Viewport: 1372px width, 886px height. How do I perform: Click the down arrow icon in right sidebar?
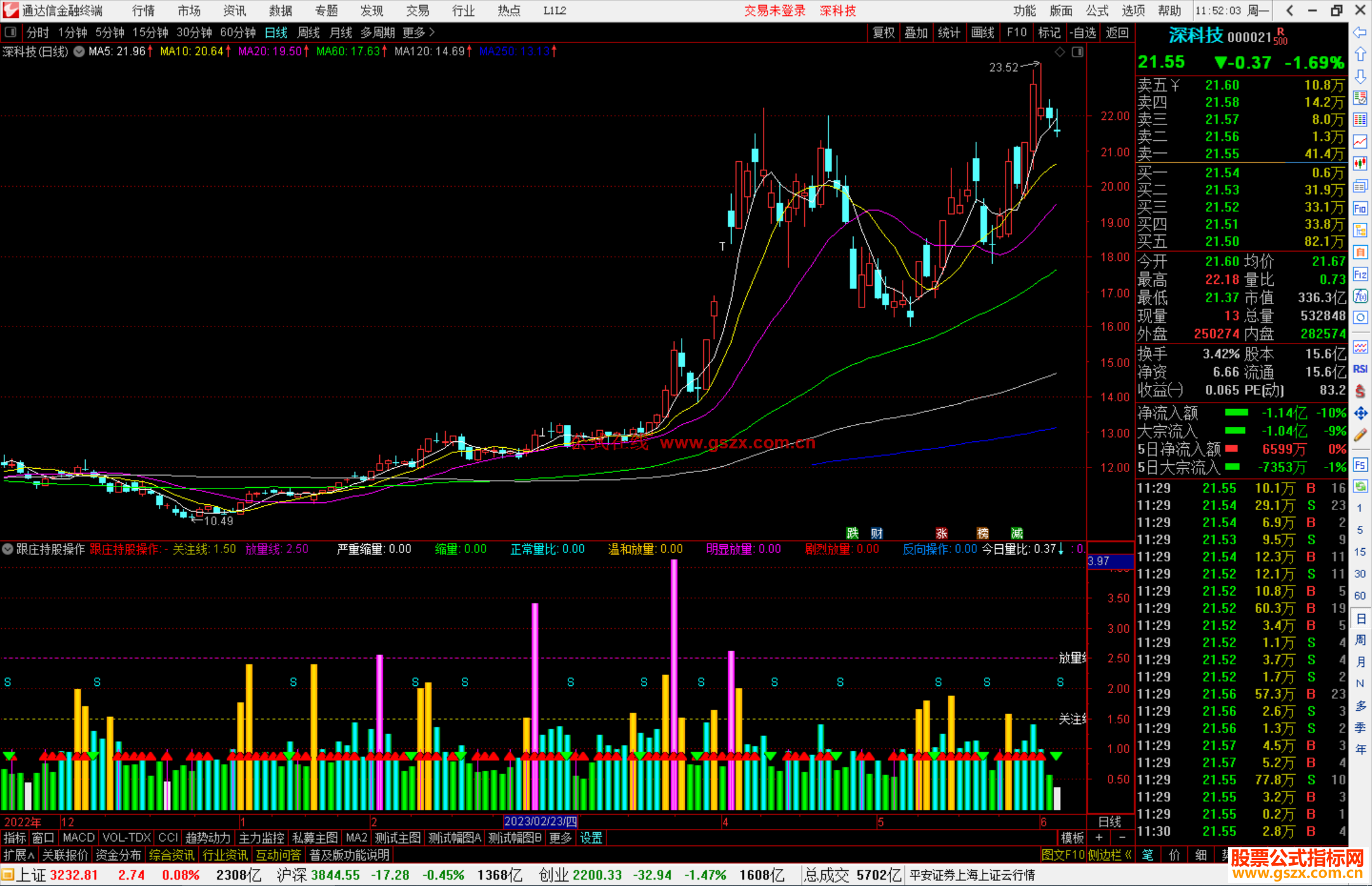(x=1360, y=76)
